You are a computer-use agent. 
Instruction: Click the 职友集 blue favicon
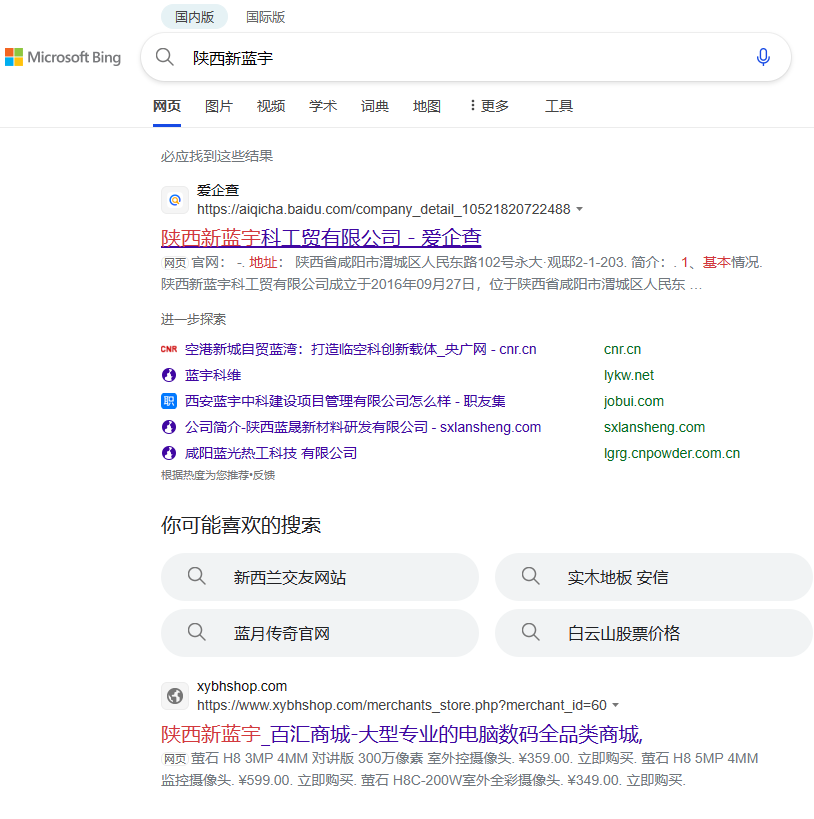tap(169, 401)
